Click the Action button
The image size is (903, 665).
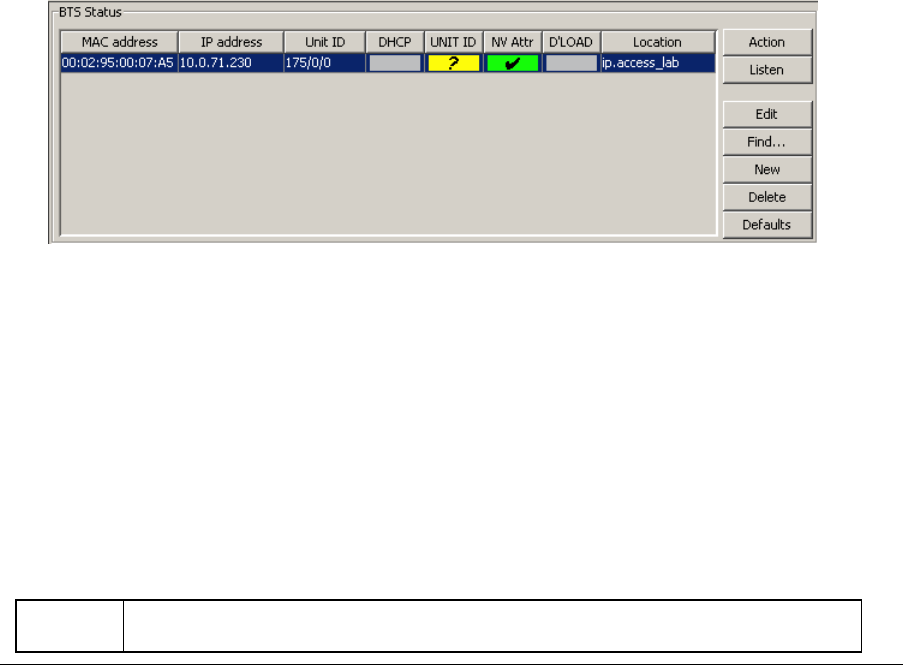click(x=767, y=42)
